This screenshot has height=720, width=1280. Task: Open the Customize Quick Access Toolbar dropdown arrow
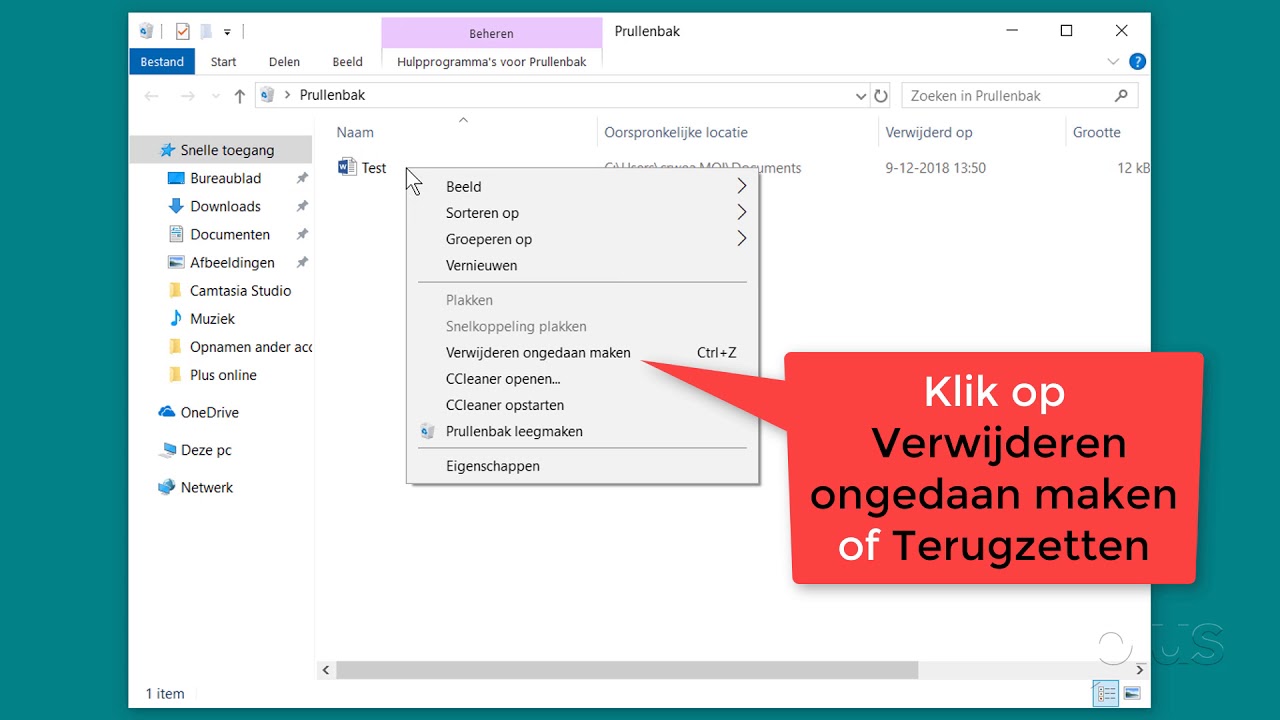coord(227,32)
